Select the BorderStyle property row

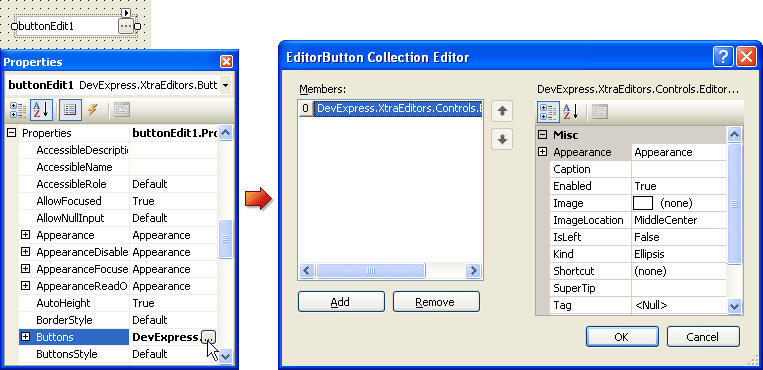pyautogui.click(x=118, y=320)
